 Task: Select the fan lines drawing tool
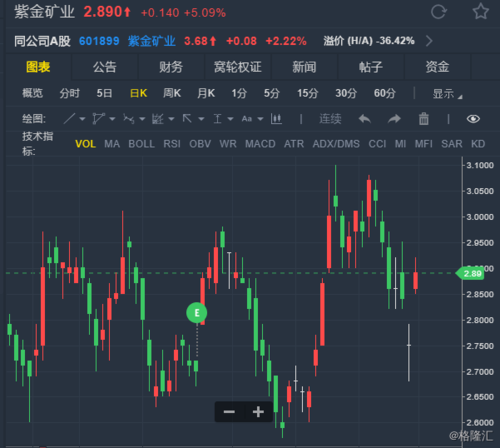pyautogui.click(x=158, y=119)
